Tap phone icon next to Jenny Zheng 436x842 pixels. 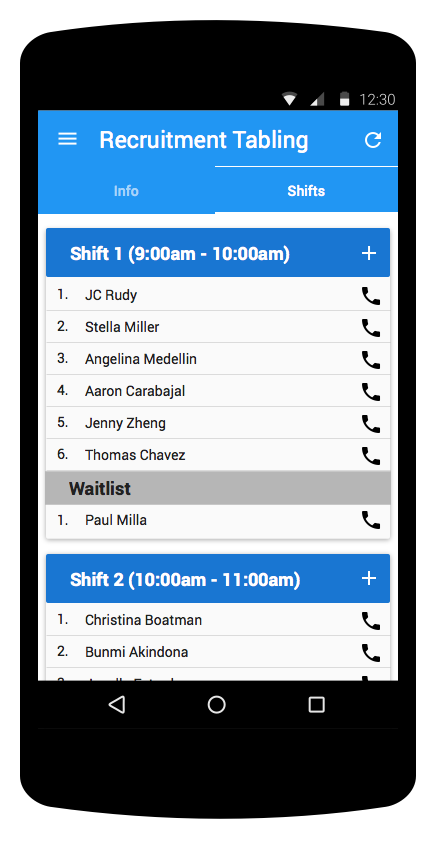point(370,424)
